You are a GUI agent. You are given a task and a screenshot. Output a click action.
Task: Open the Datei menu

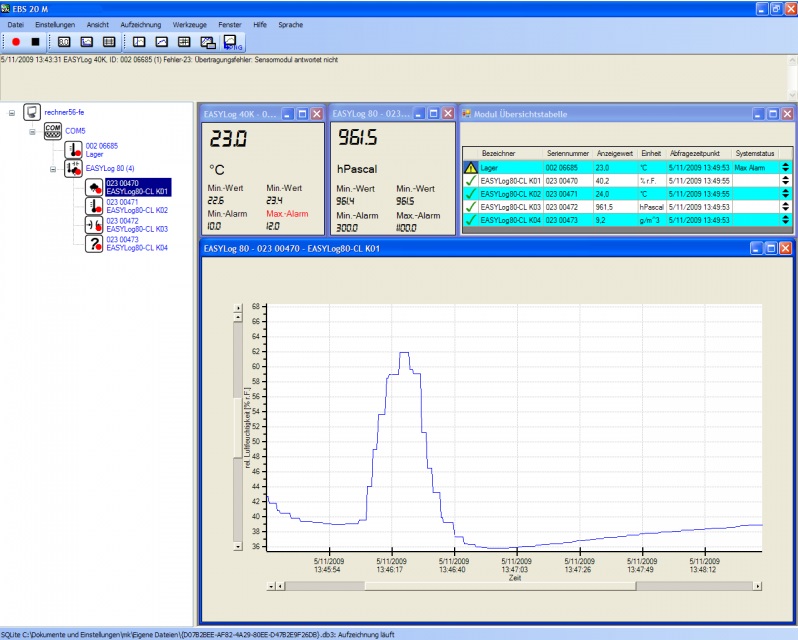coord(16,24)
